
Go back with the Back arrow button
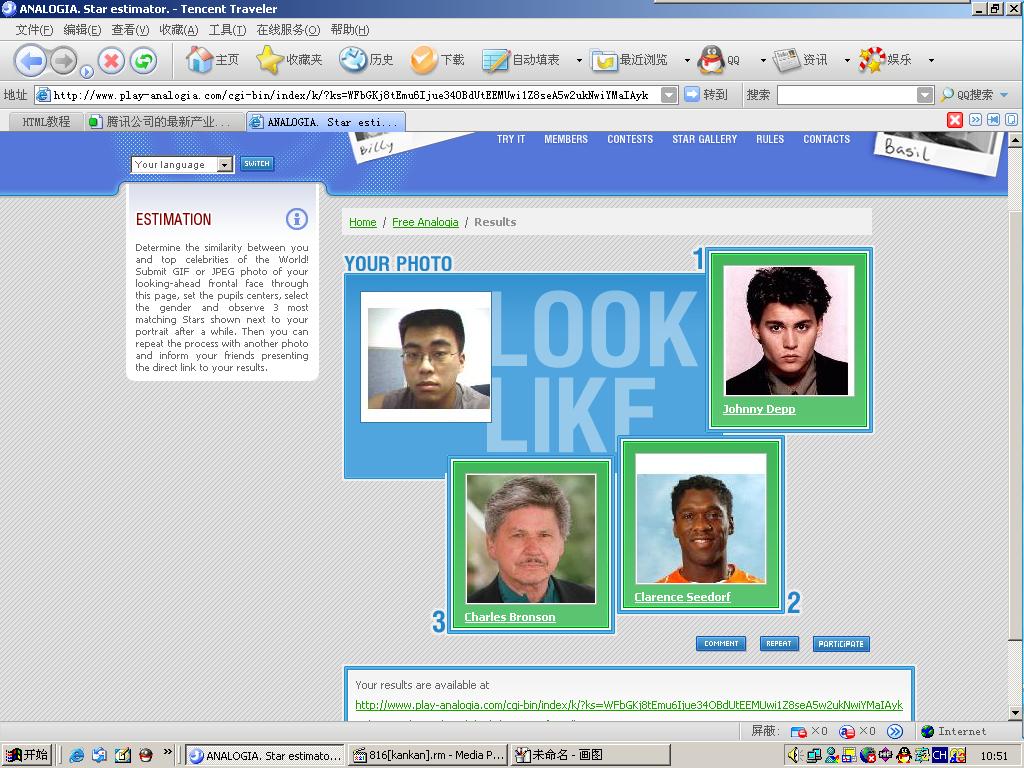30,61
